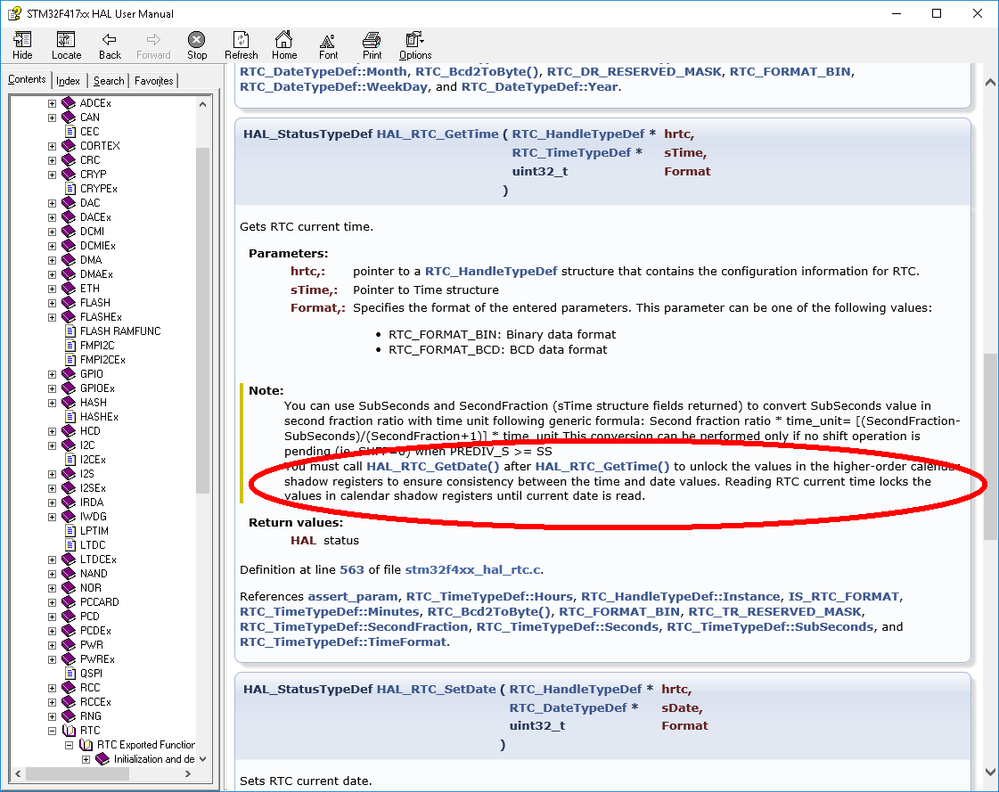Switch to the Contents tab

[27, 80]
